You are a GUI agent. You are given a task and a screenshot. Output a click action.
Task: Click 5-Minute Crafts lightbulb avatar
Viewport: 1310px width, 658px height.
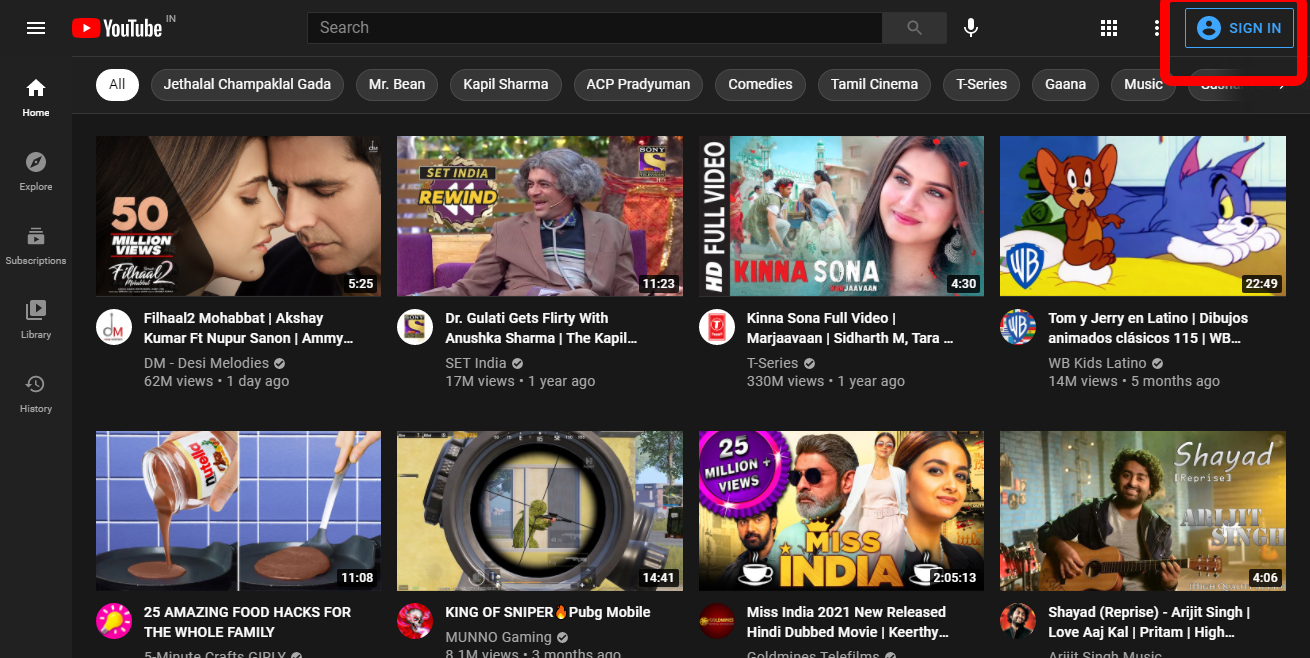point(114,621)
